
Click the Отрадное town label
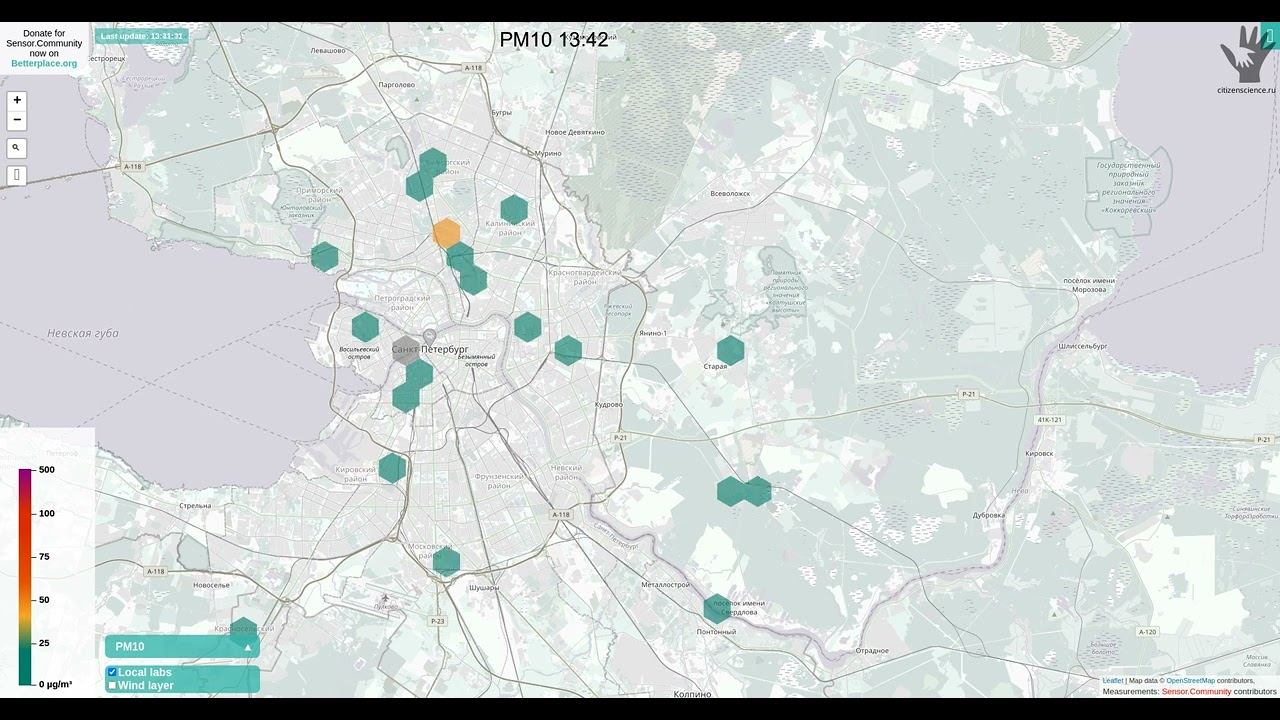[872, 651]
